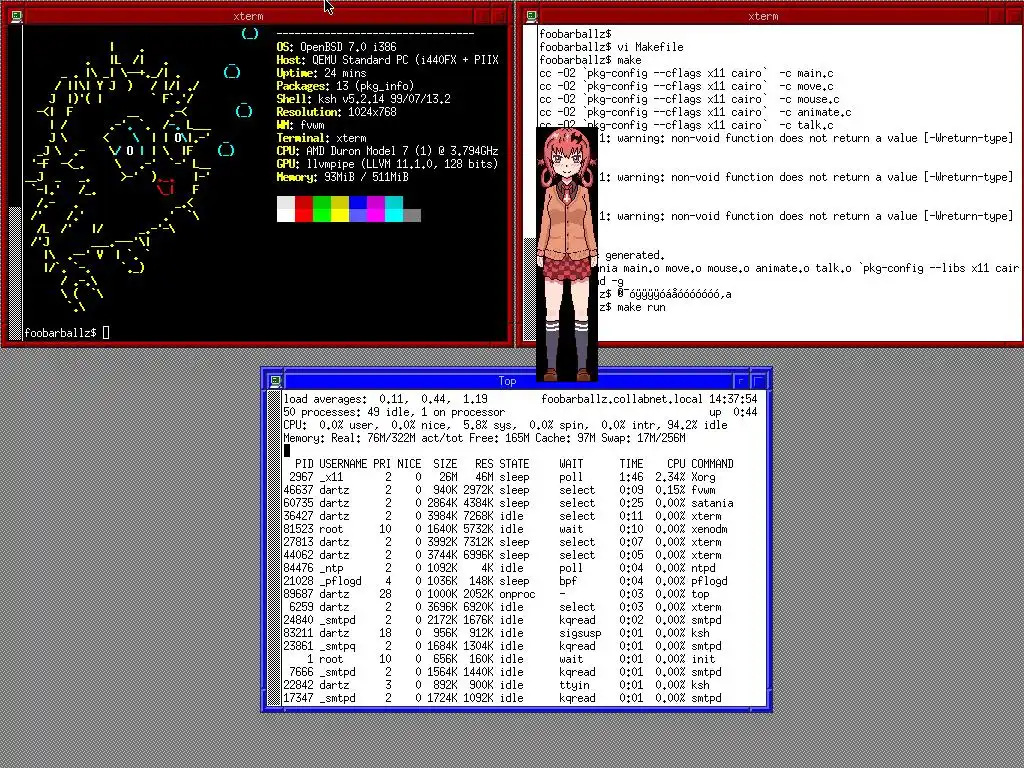Click the maximize button on the left xterm title bar
Screen dimensions: 1024x768
tap(499, 16)
